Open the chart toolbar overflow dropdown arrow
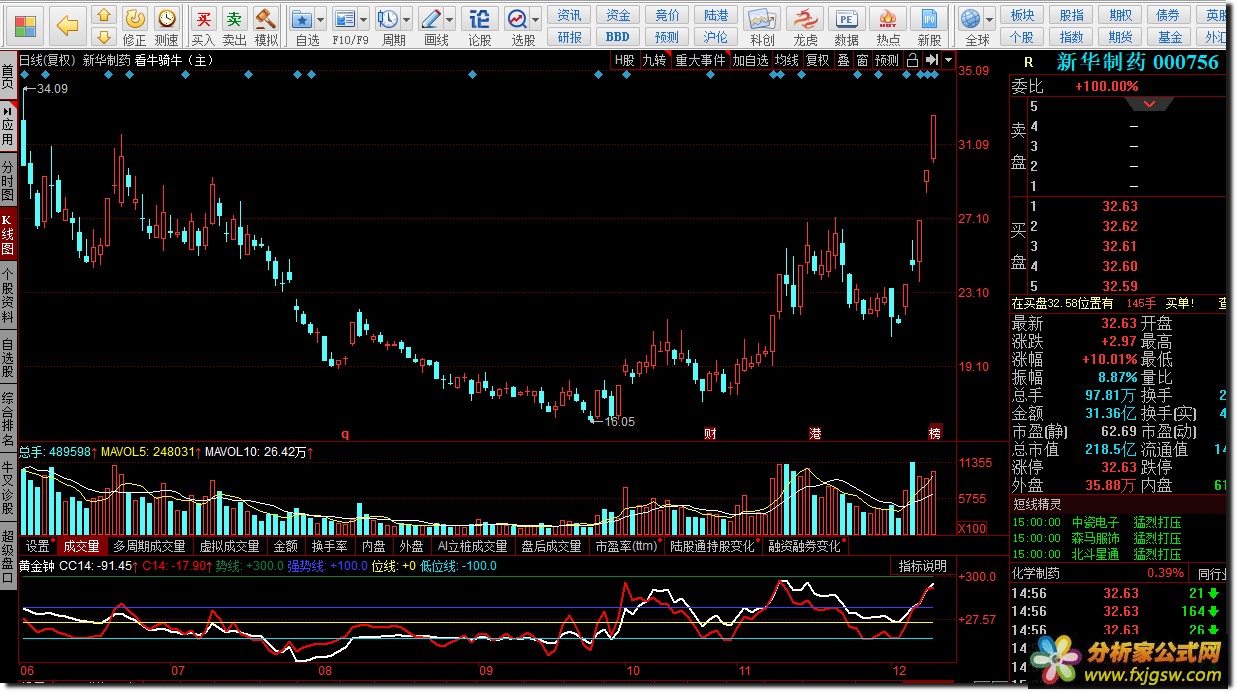The width and height of the screenshot is (1238, 692). point(948,60)
